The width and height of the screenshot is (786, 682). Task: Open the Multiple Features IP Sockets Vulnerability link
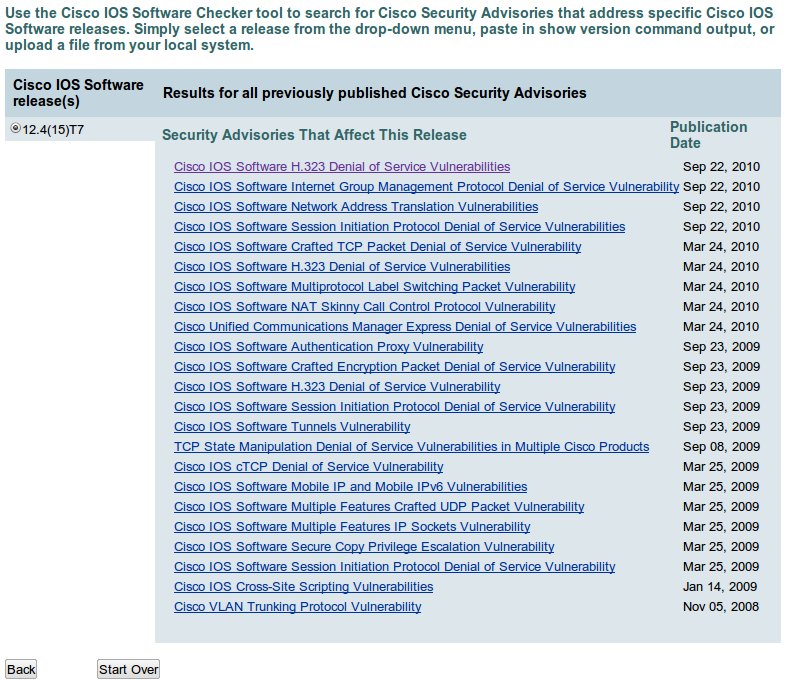[x=352, y=528]
